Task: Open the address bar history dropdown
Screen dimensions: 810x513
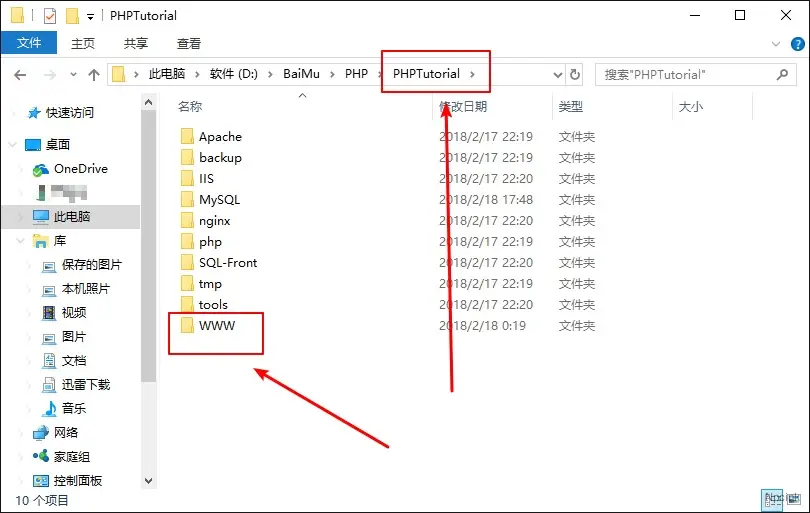Action: tap(557, 75)
